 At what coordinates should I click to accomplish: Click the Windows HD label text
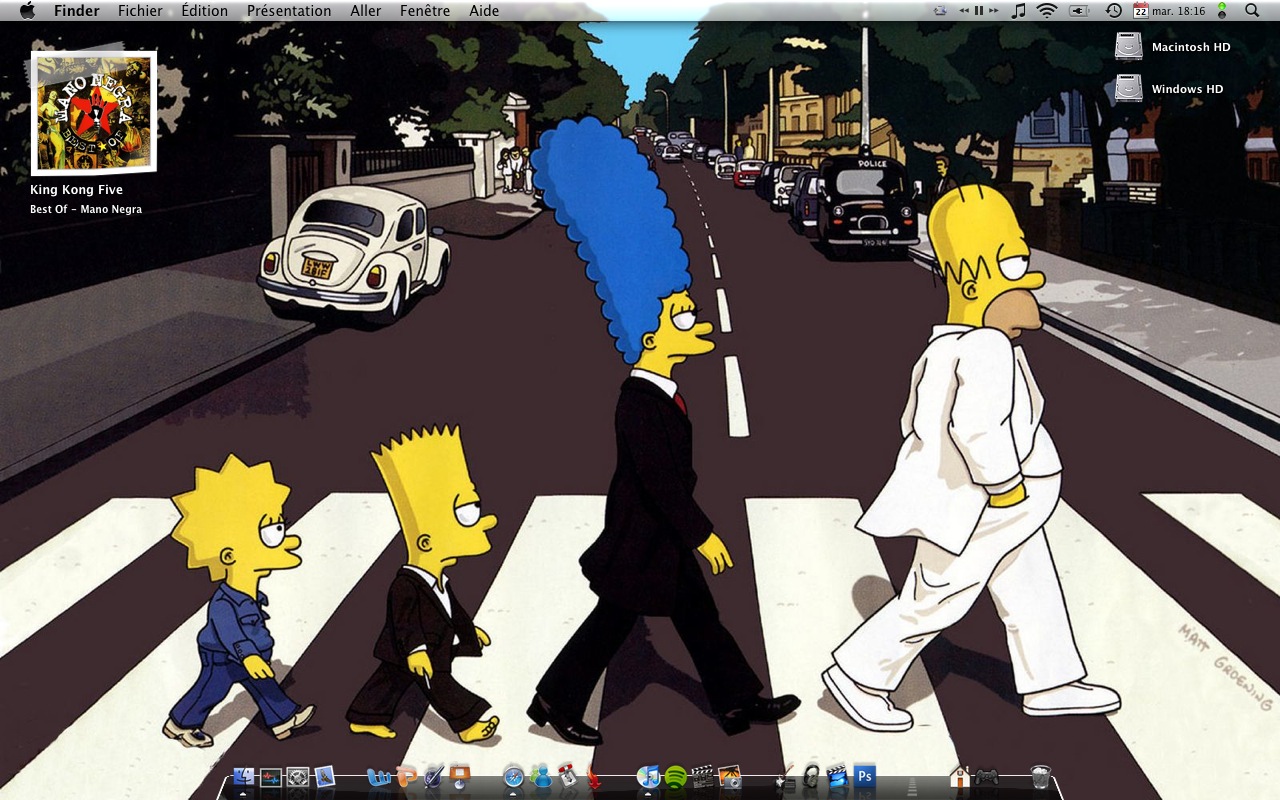(x=1188, y=89)
